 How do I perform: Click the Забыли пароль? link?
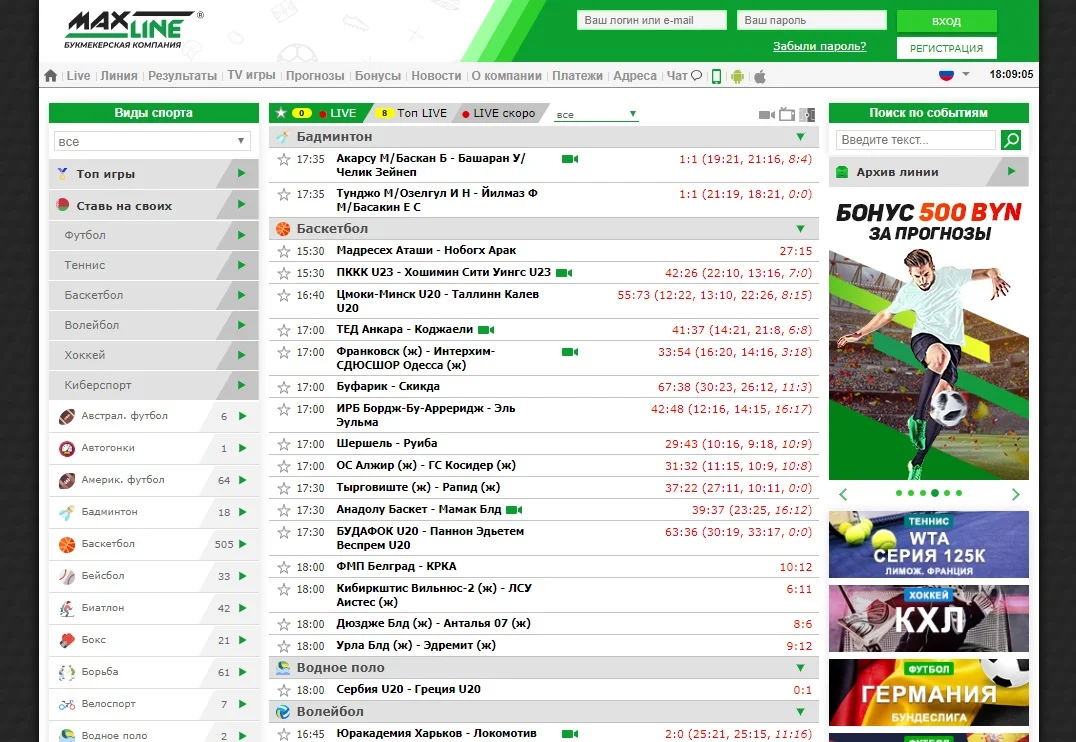(819, 46)
